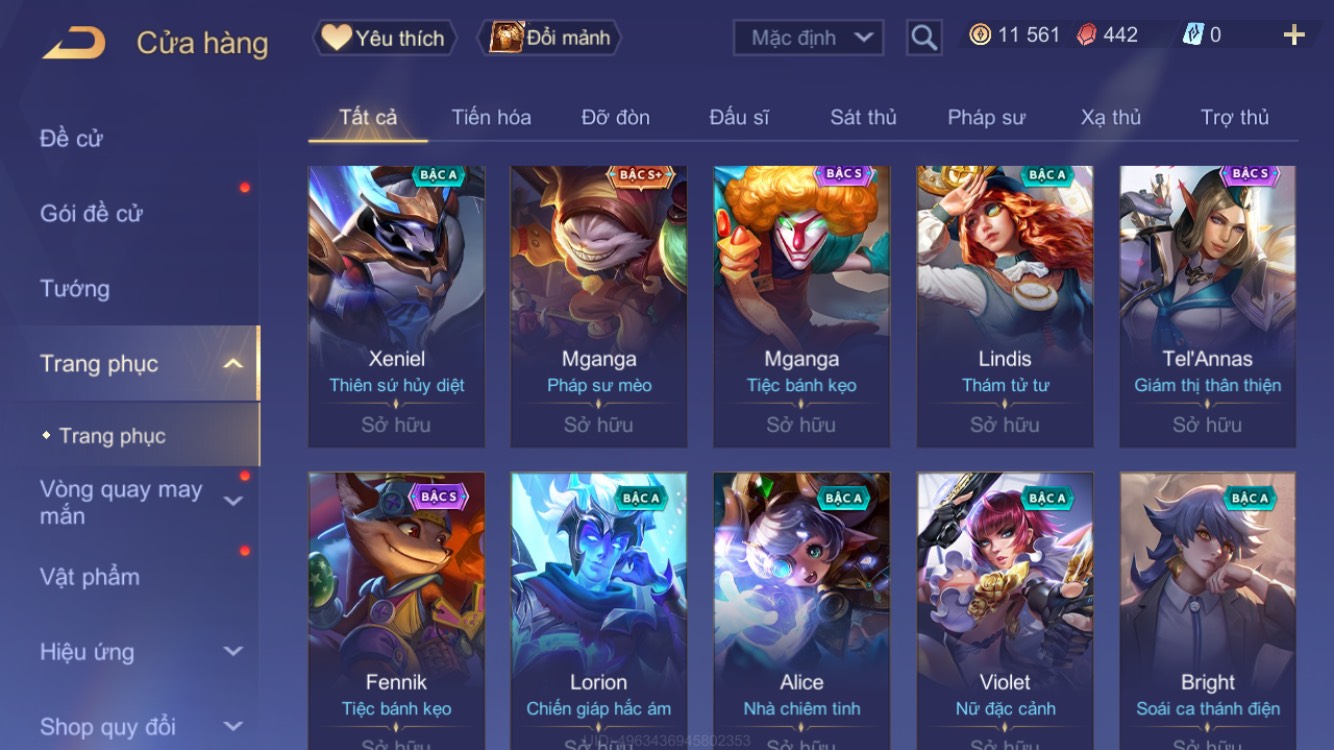Viewport: 1334px width, 750px height.
Task: Open the Mặc định sort dropdown
Action: coord(808,38)
